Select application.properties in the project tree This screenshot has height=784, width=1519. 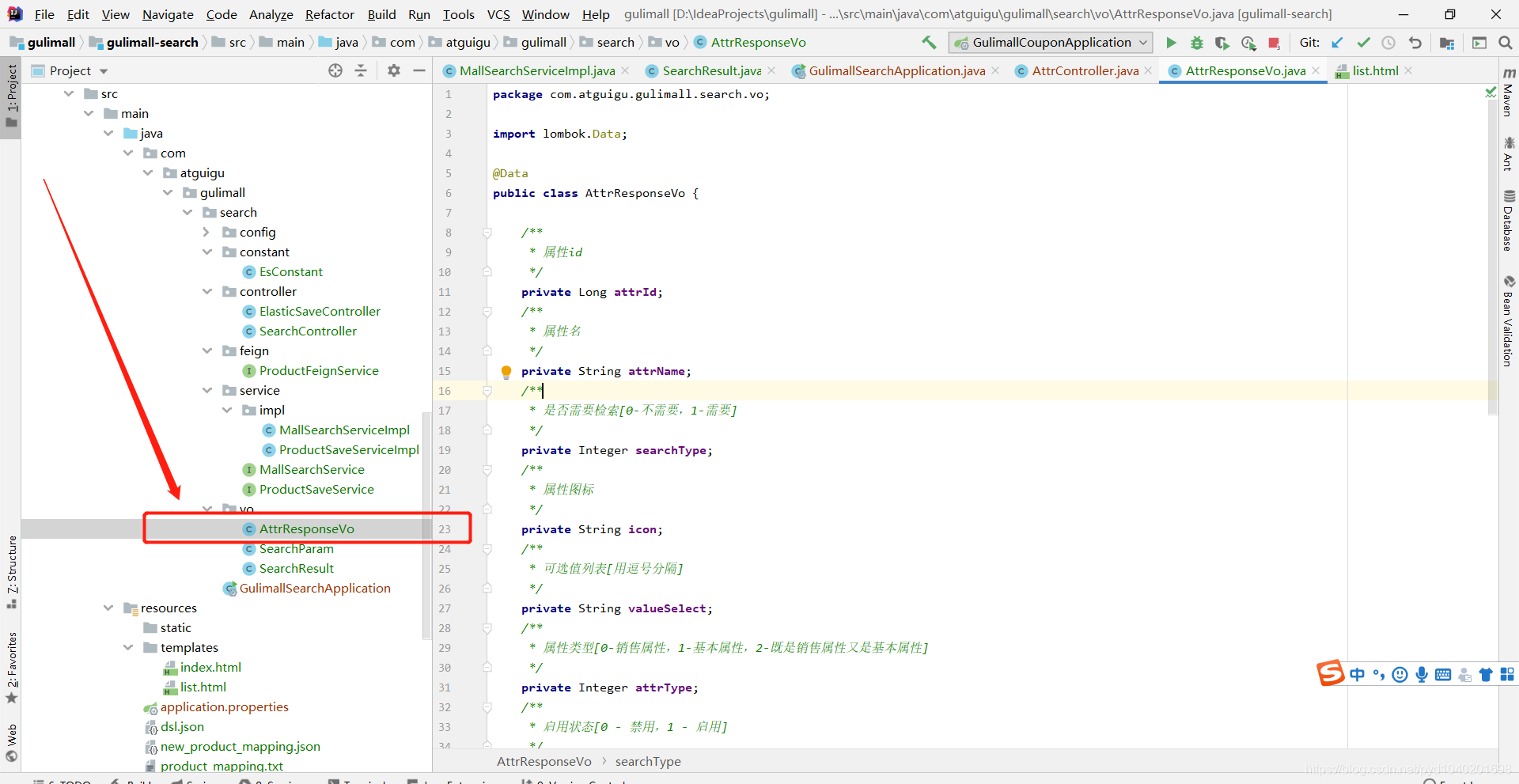[x=224, y=706]
